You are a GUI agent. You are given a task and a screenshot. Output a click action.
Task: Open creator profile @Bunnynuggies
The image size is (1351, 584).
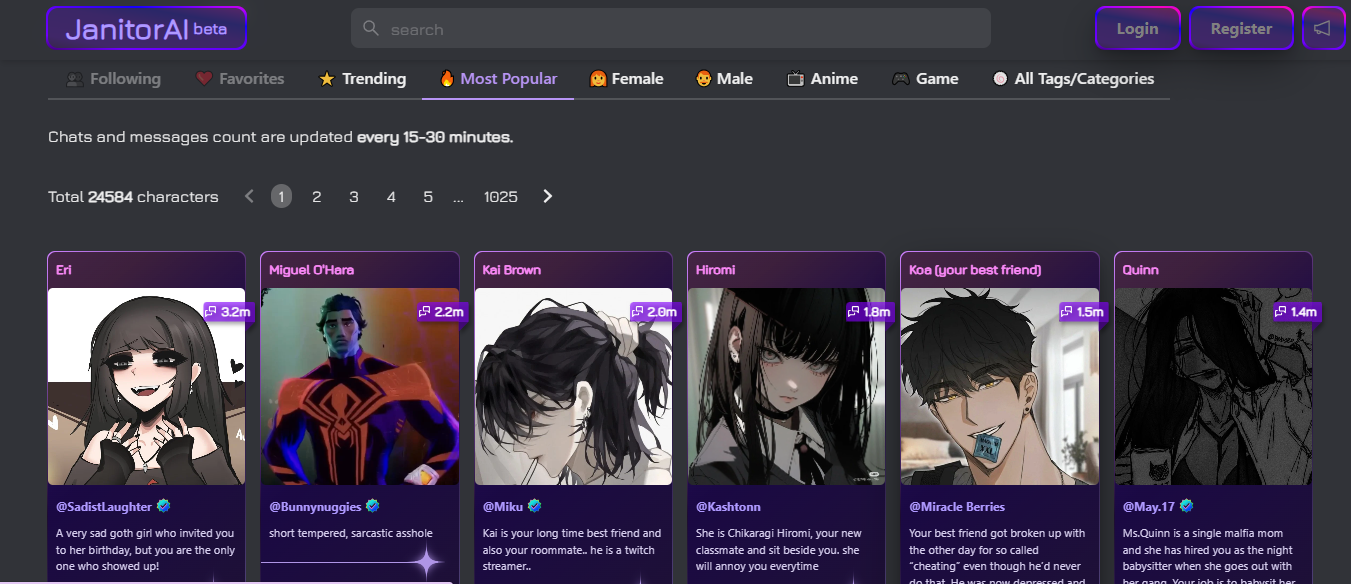(316, 507)
